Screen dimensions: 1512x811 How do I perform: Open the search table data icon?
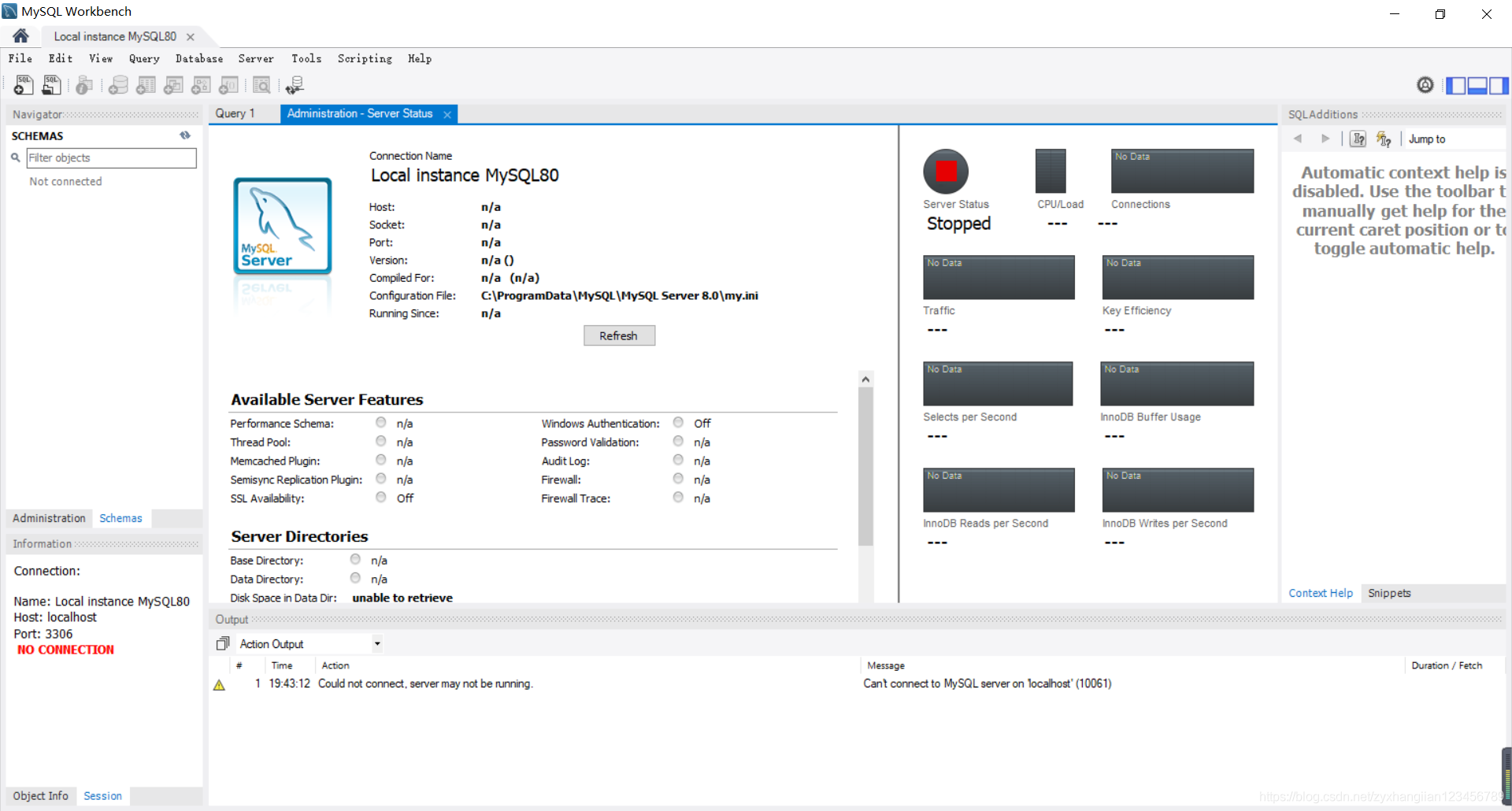pos(261,85)
